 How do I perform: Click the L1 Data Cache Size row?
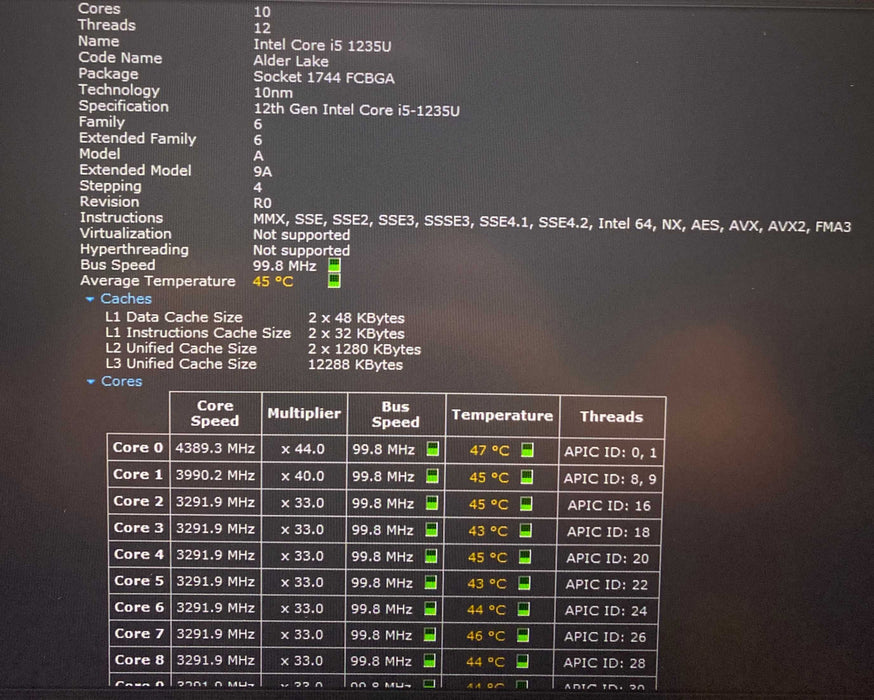(255, 317)
